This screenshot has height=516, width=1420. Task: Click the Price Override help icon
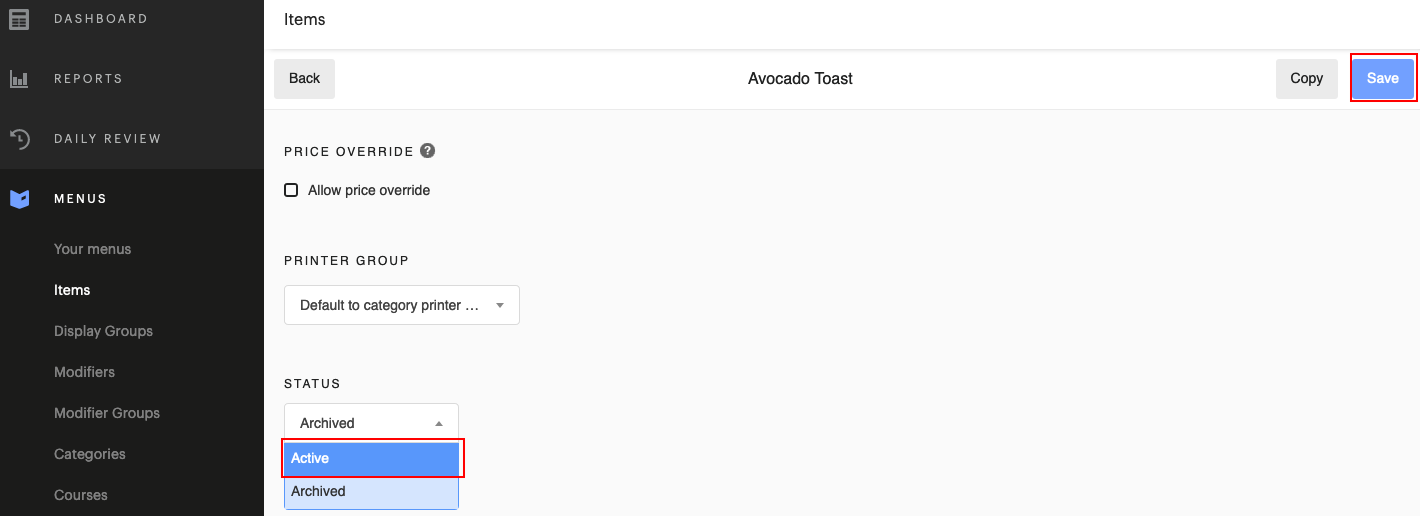tap(427, 151)
